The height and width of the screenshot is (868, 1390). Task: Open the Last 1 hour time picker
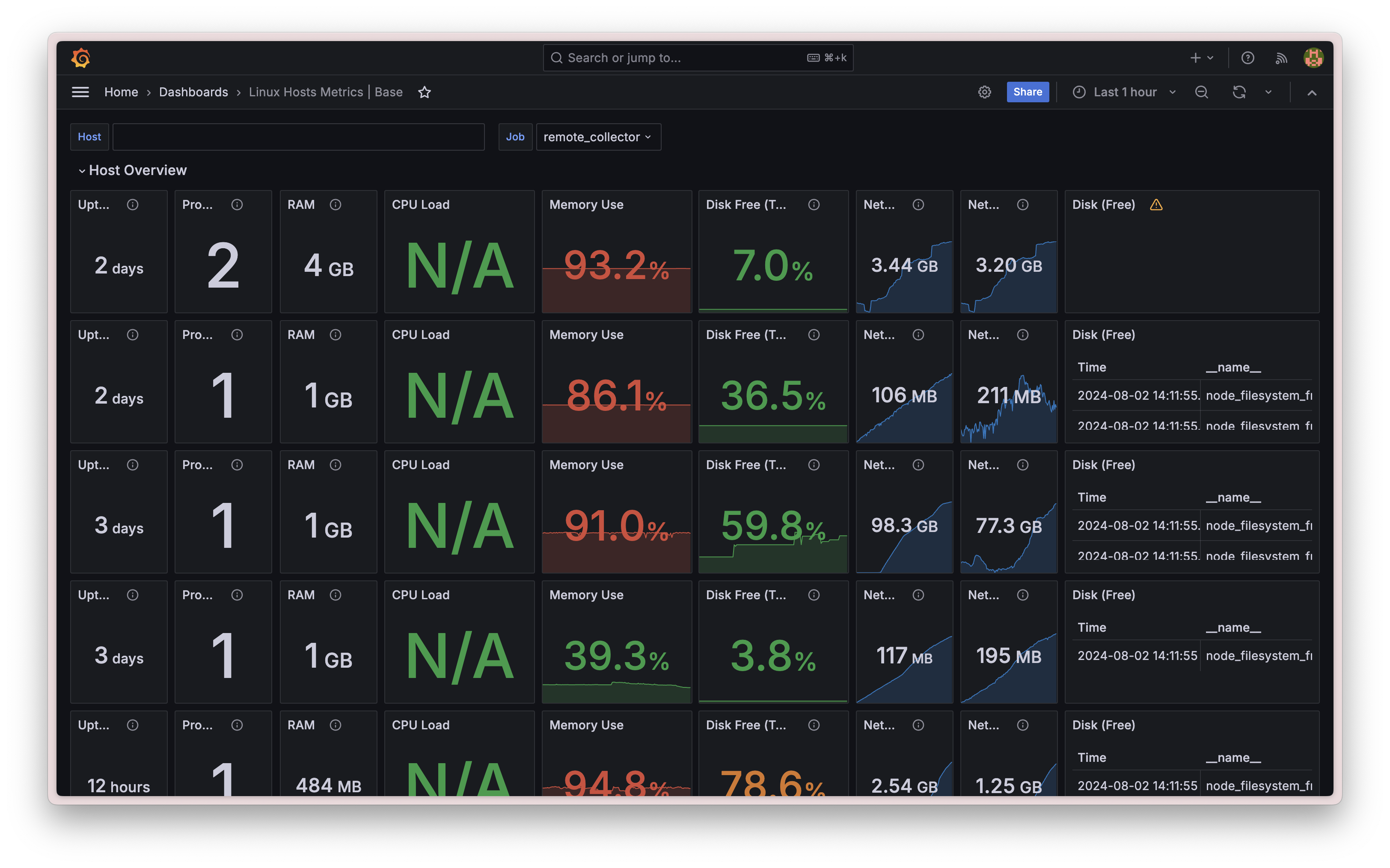(1124, 92)
